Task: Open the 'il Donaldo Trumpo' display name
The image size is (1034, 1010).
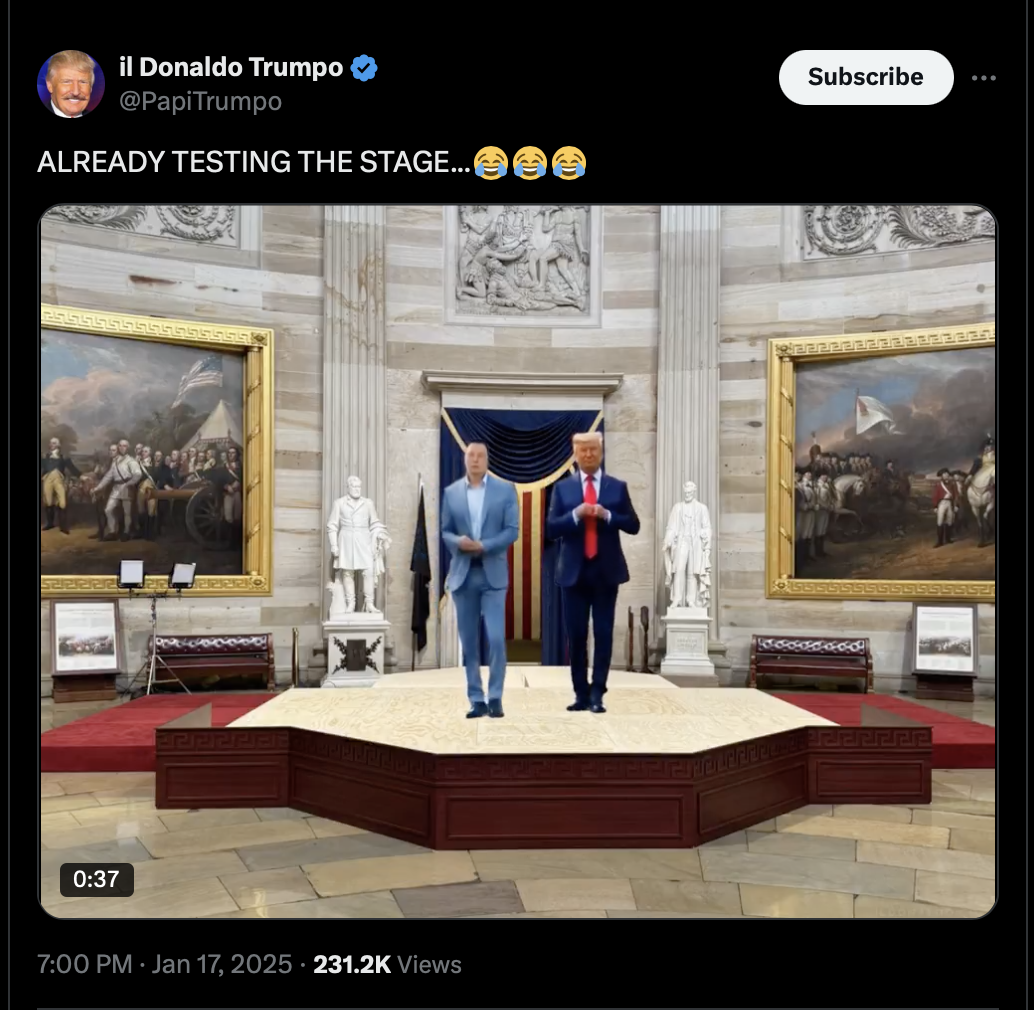Action: tap(231, 67)
